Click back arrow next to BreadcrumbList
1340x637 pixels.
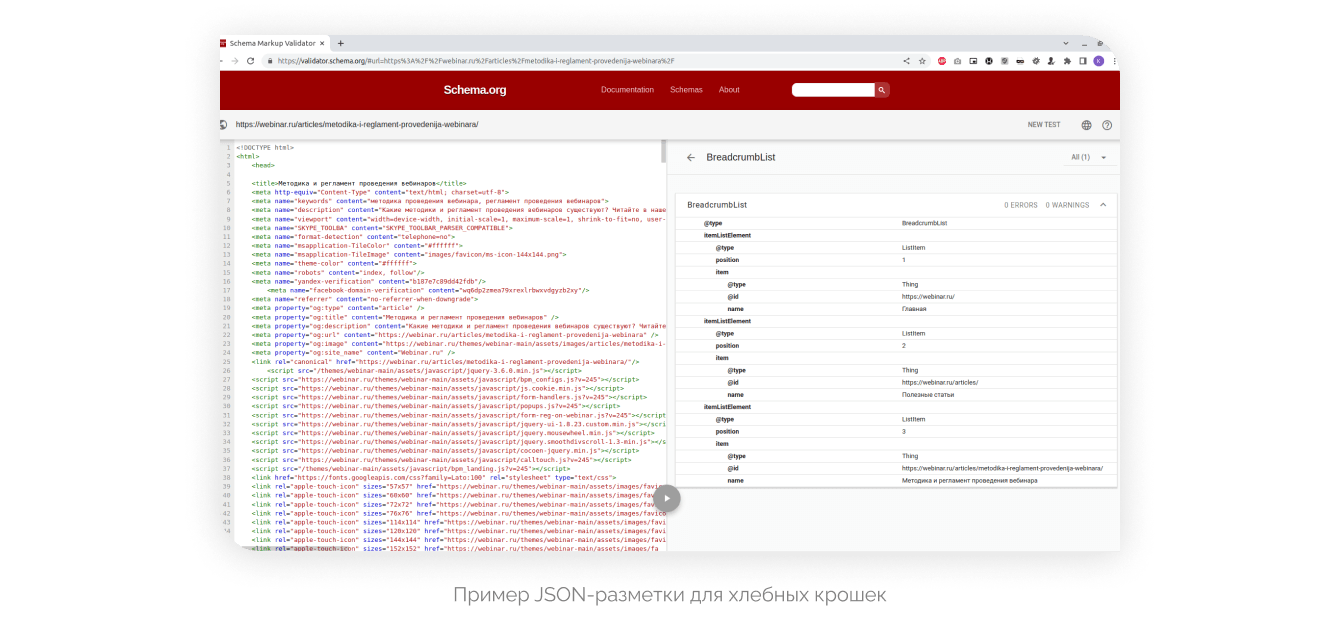tap(690, 157)
